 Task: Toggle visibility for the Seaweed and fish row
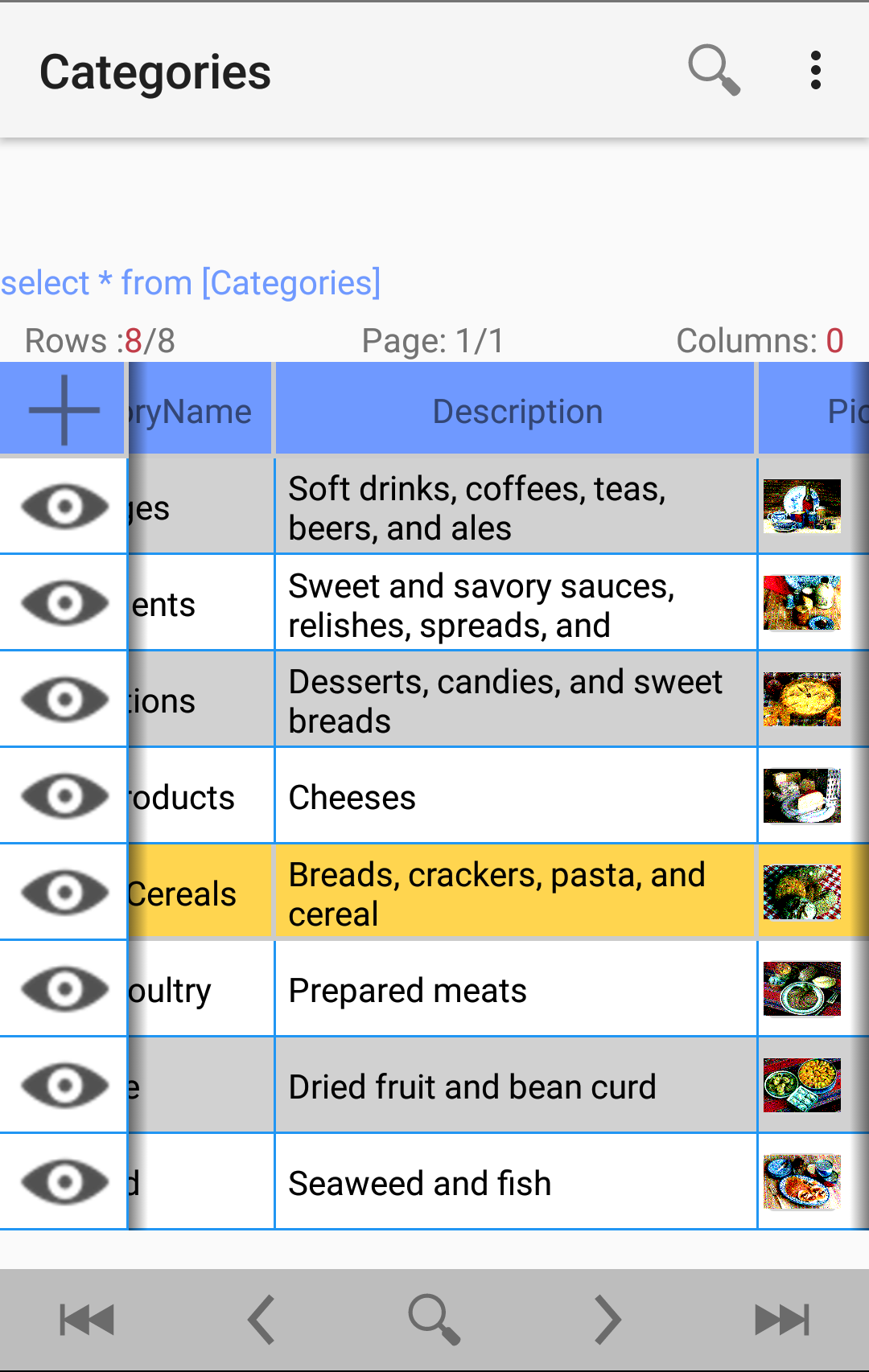pos(64,1182)
